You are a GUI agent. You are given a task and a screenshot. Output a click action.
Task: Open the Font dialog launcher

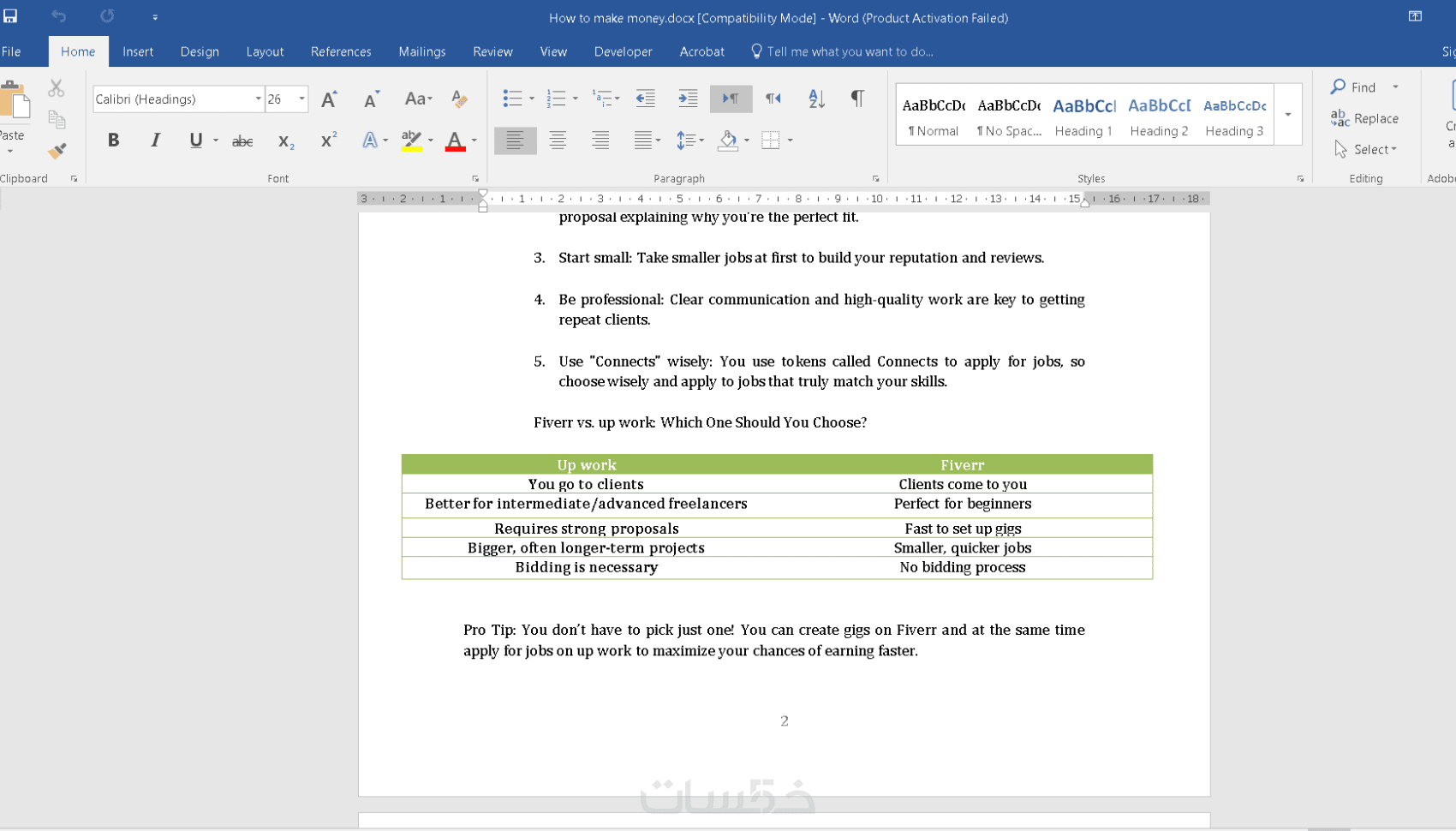pyautogui.click(x=475, y=178)
